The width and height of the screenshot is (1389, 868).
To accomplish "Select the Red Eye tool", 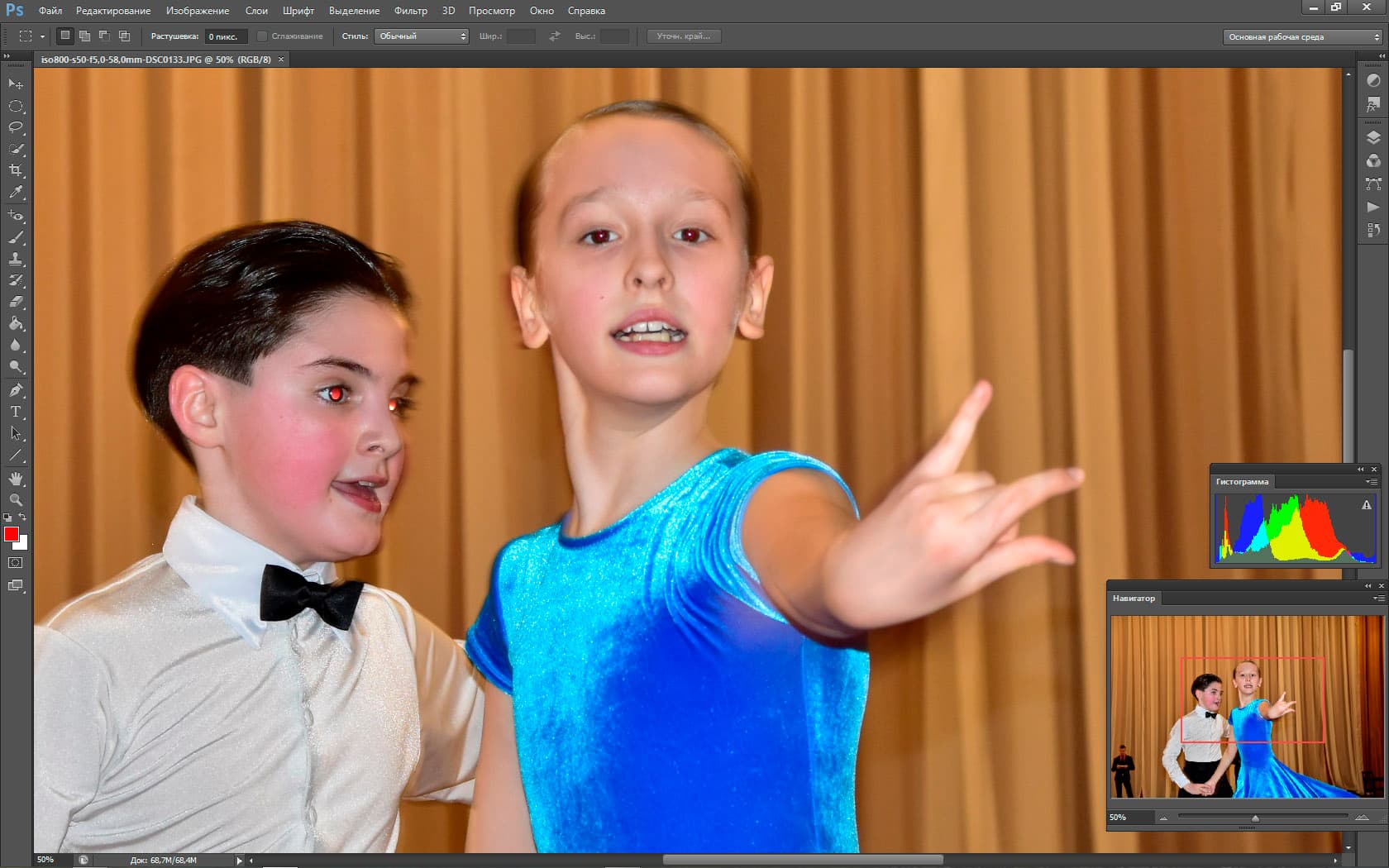I will (16, 216).
